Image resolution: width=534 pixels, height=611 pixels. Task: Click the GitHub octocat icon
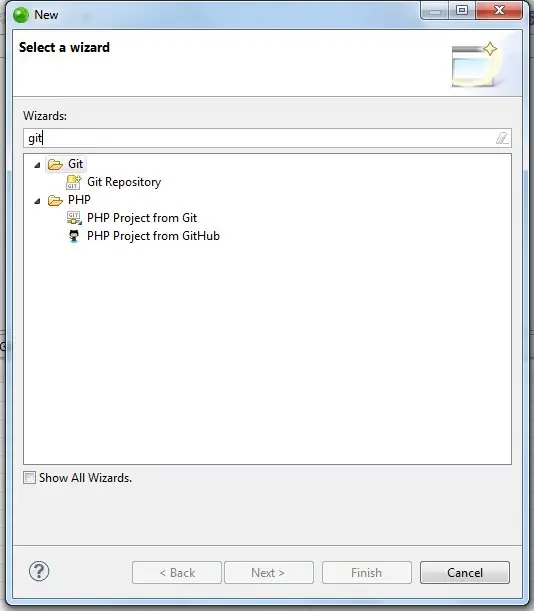tap(74, 236)
